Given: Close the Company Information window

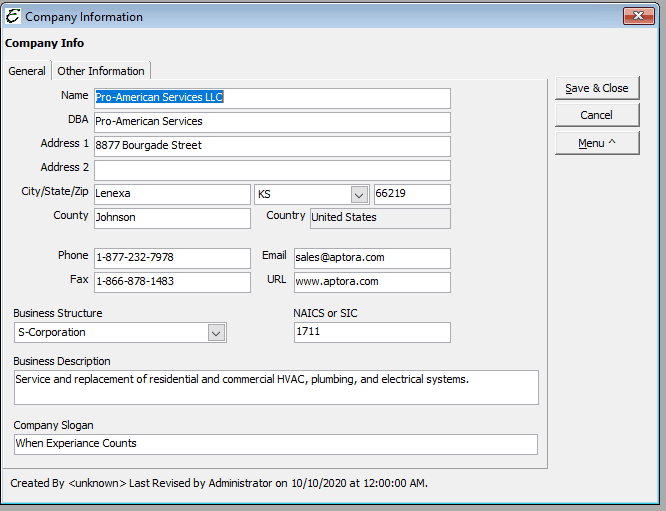Looking at the screenshot, I should pyautogui.click(x=638, y=16).
